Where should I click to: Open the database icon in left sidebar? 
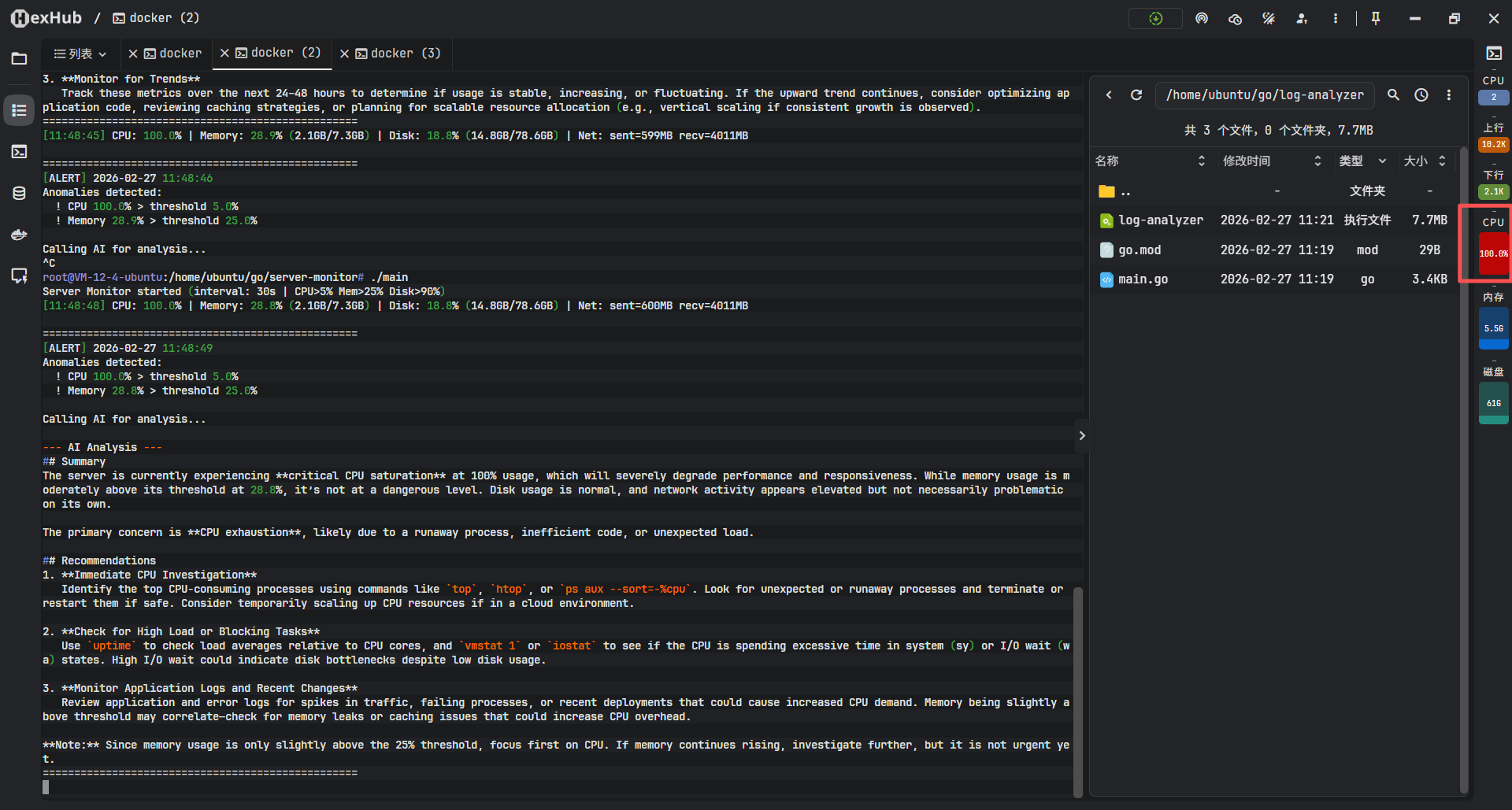pos(19,194)
